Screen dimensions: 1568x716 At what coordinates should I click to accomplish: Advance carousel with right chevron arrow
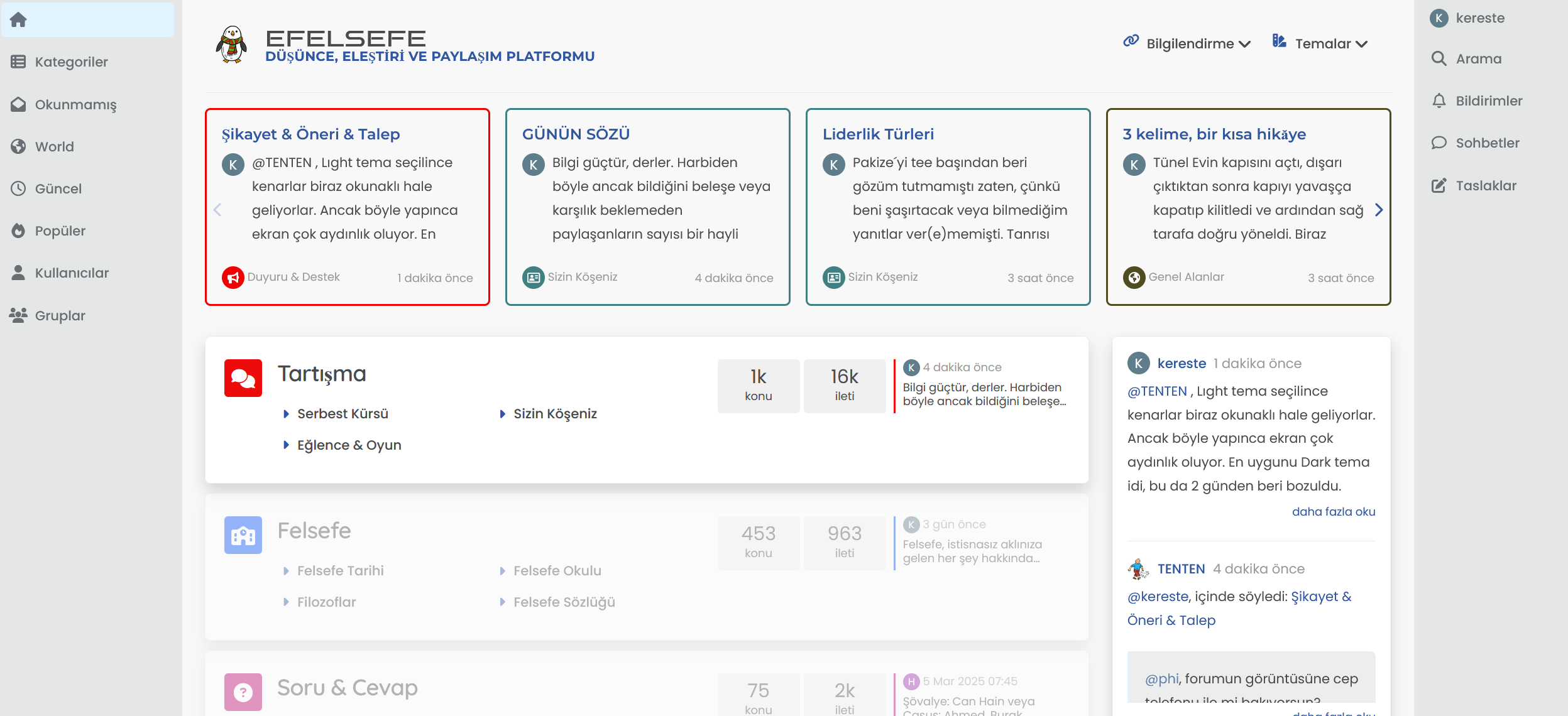pyautogui.click(x=1378, y=210)
